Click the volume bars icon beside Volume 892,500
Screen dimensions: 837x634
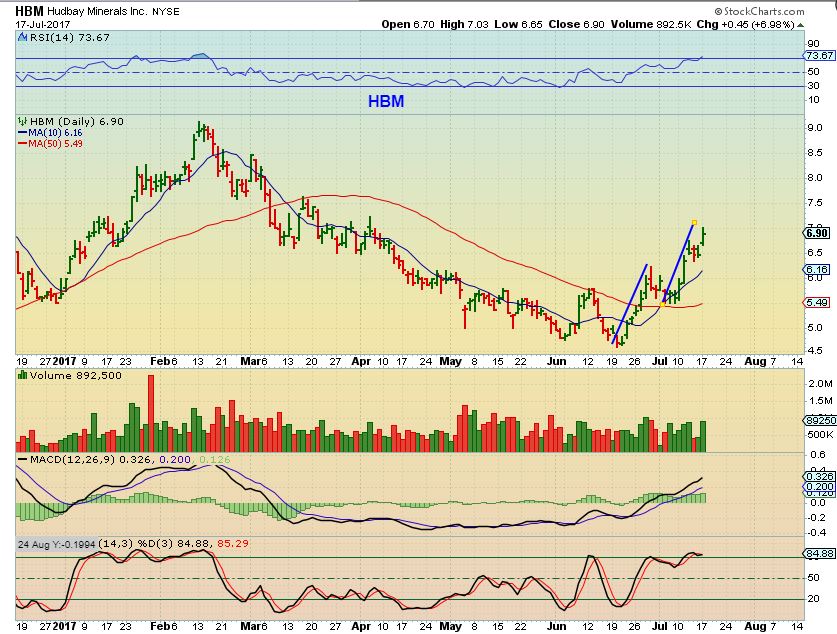pyautogui.click(x=22, y=375)
